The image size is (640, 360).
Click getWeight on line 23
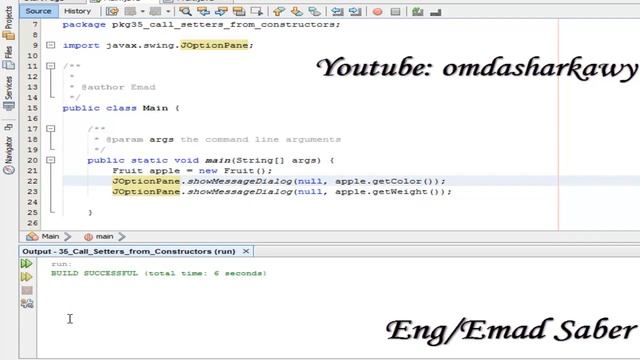coord(400,191)
